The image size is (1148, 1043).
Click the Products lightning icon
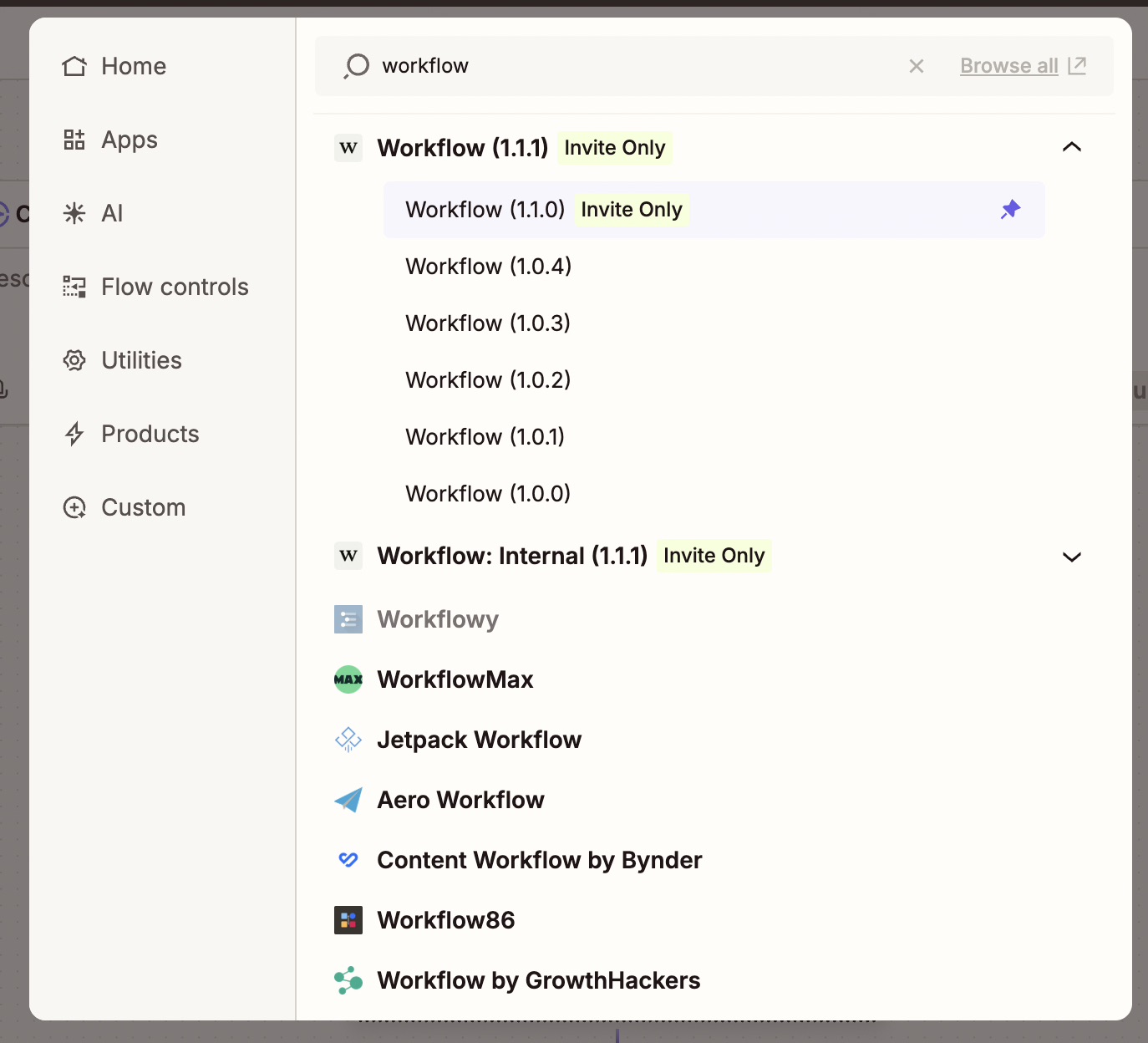tap(74, 434)
